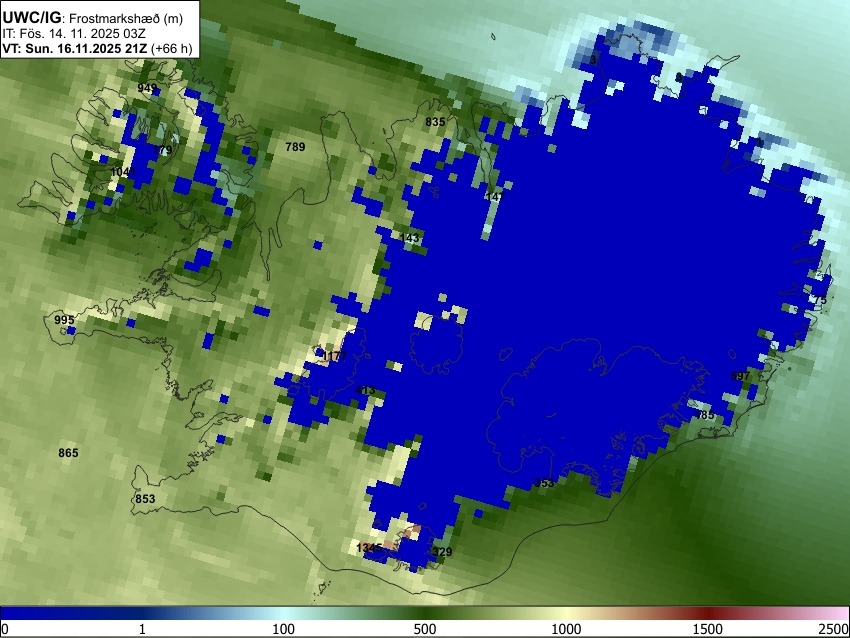Click the map value 141

coord(495,196)
